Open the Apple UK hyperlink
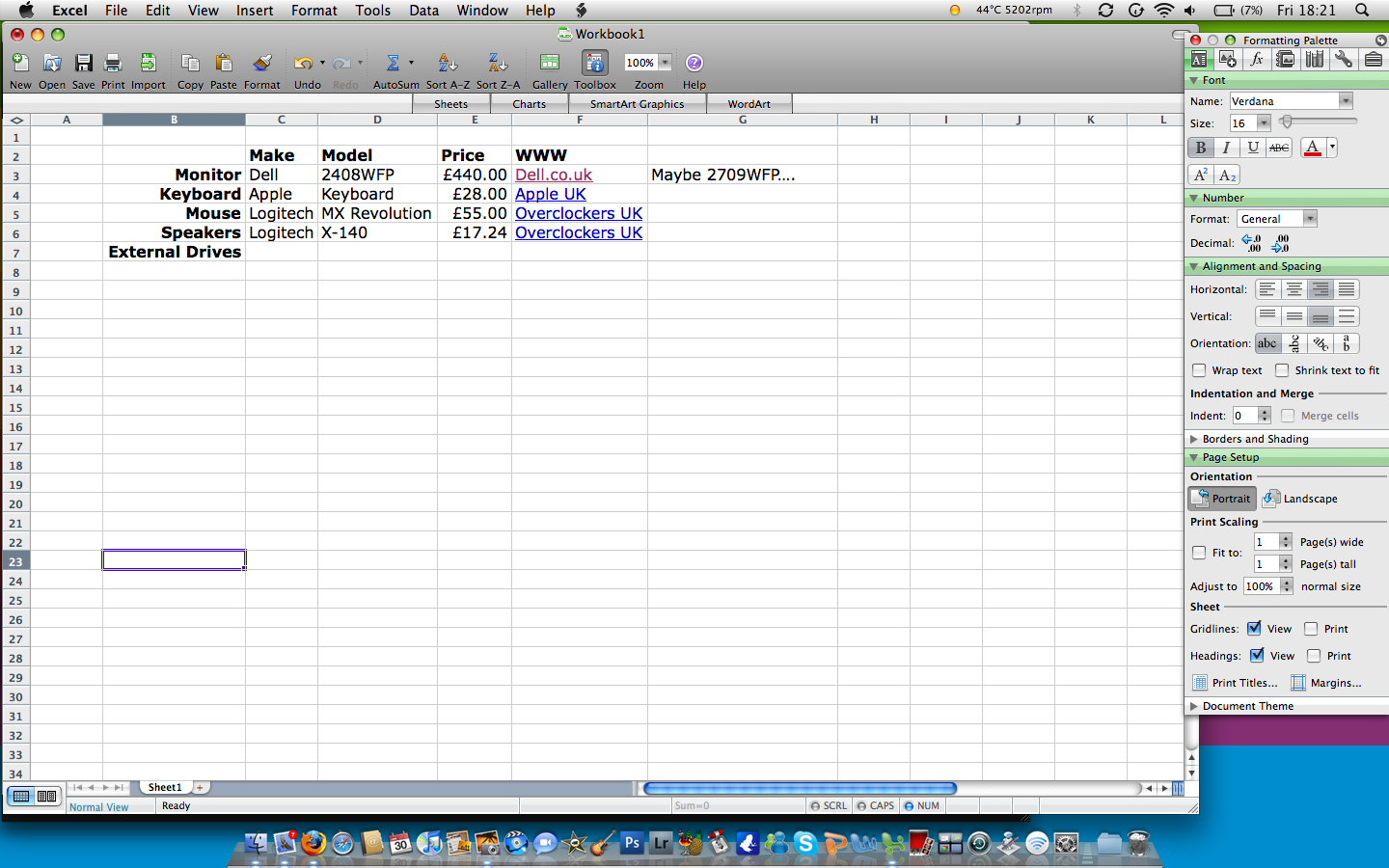This screenshot has height=868, width=1389. (551, 194)
